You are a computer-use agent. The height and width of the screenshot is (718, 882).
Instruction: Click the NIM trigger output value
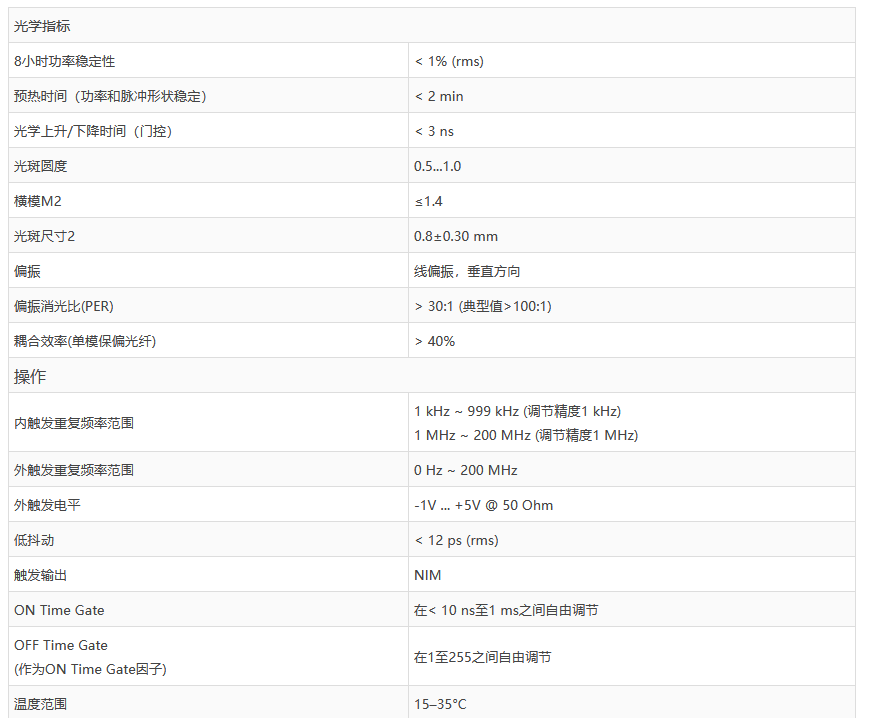pos(428,575)
